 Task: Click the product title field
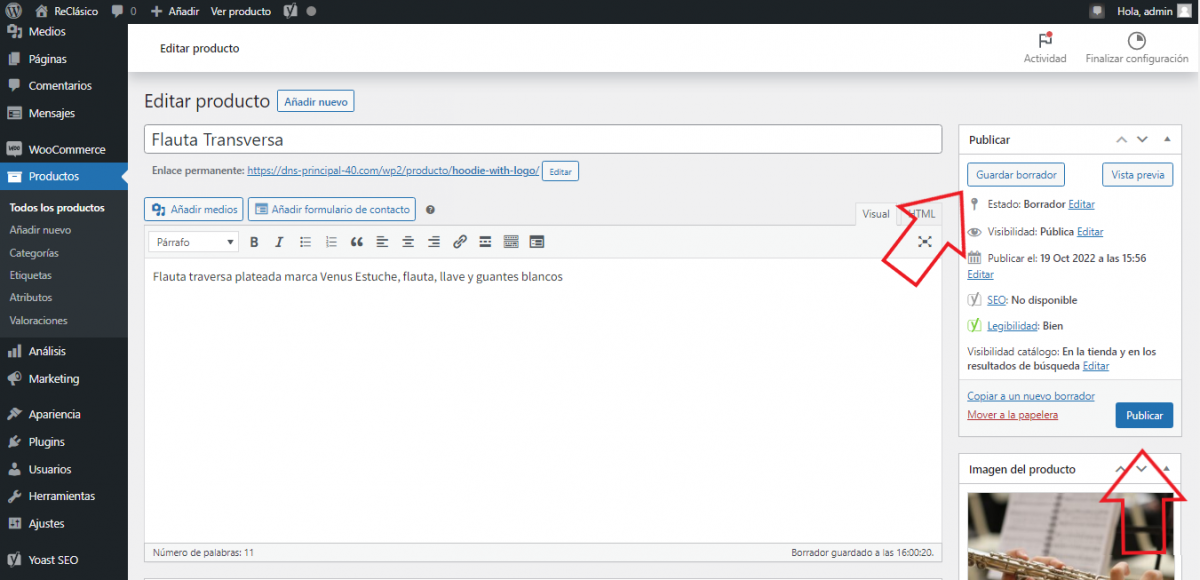click(x=543, y=140)
